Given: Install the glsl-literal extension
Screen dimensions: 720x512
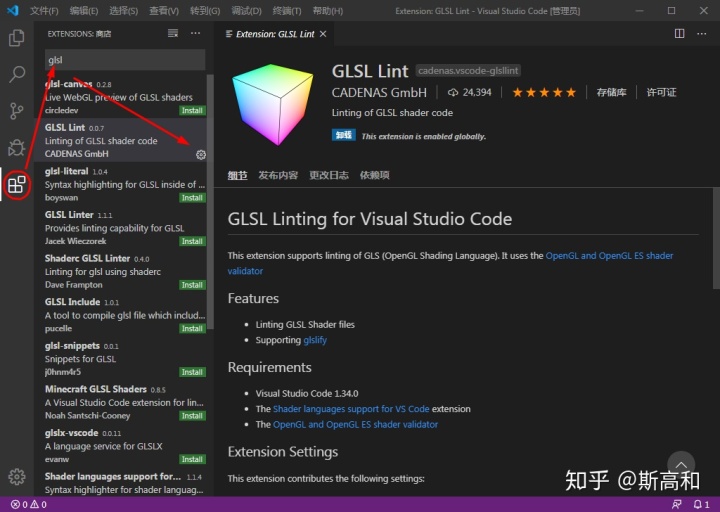Looking at the screenshot, I should pyautogui.click(x=192, y=198).
